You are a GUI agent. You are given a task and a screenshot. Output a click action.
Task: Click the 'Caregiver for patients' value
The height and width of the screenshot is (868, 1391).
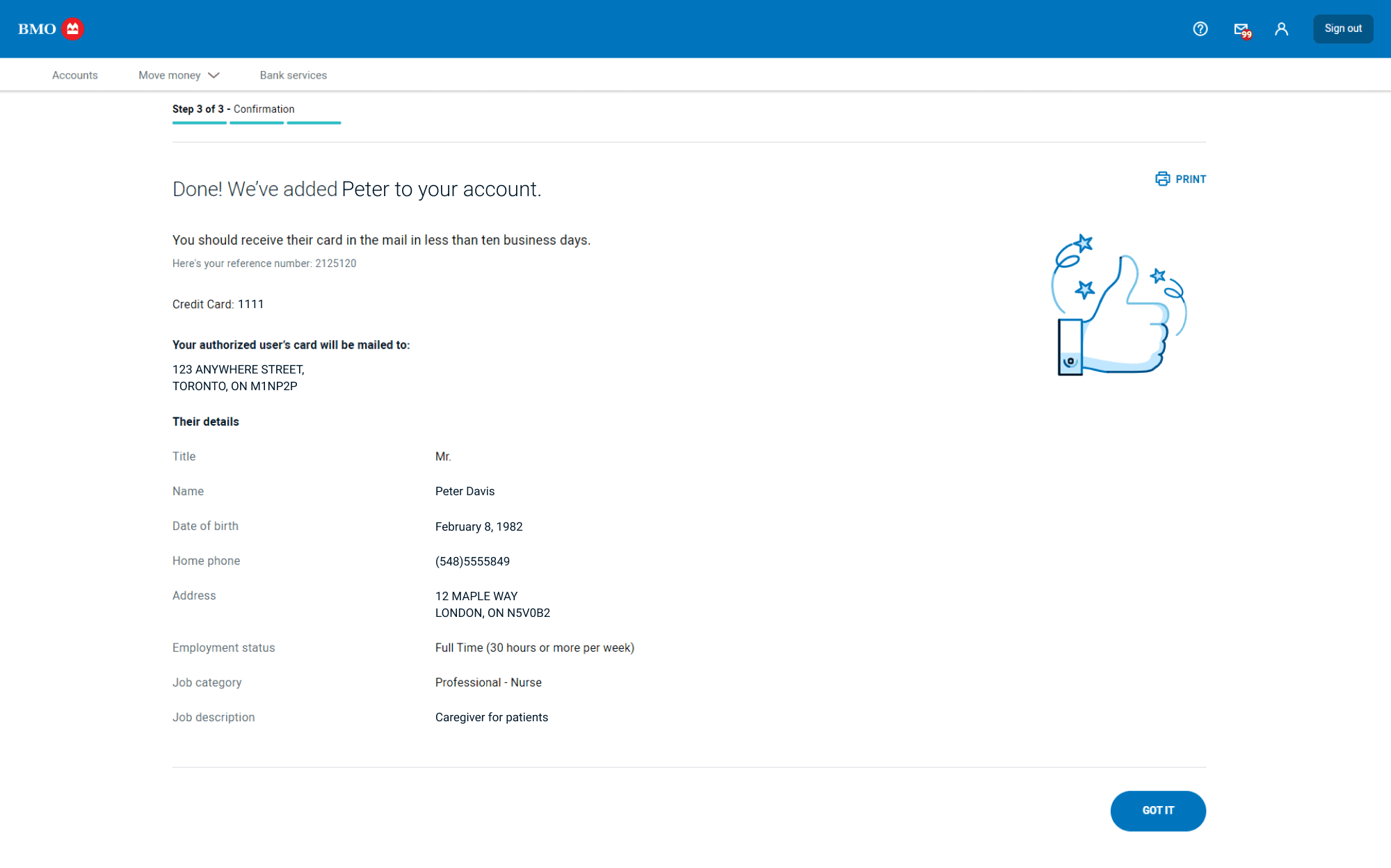[x=492, y=717]
